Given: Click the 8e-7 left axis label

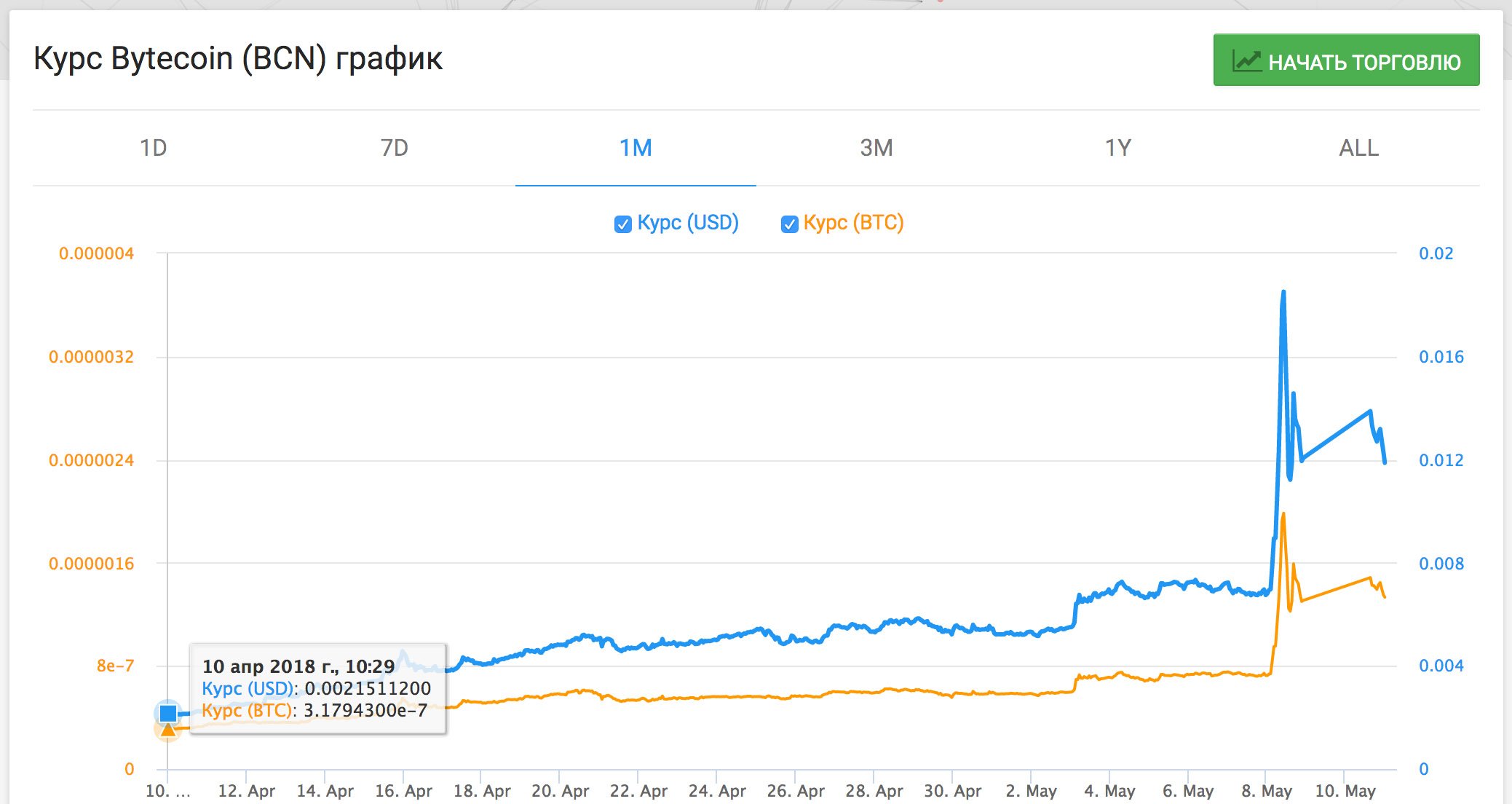Looking at the screenshot, I should (115, 666).
